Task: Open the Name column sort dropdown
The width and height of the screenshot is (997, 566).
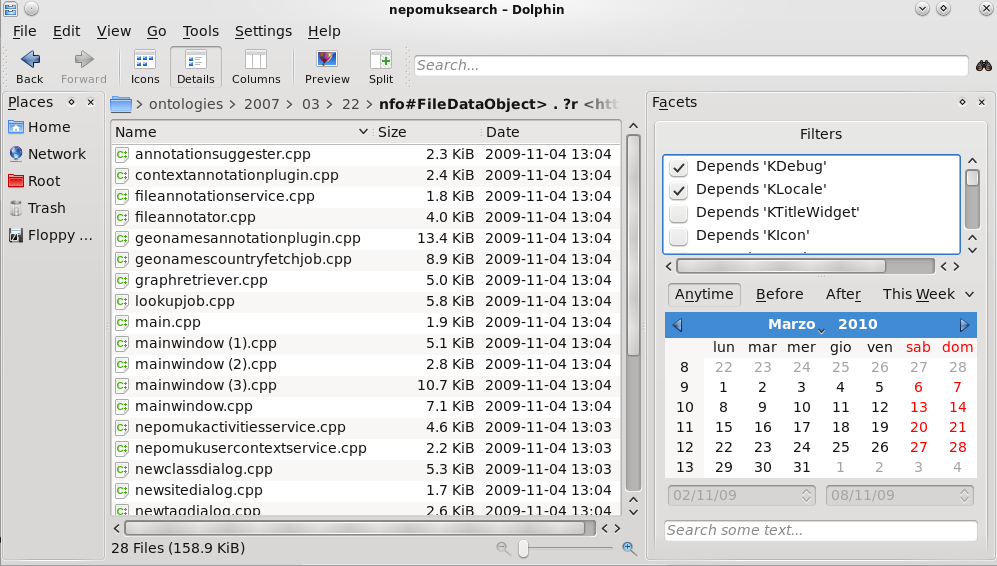Action: (362, 132)
